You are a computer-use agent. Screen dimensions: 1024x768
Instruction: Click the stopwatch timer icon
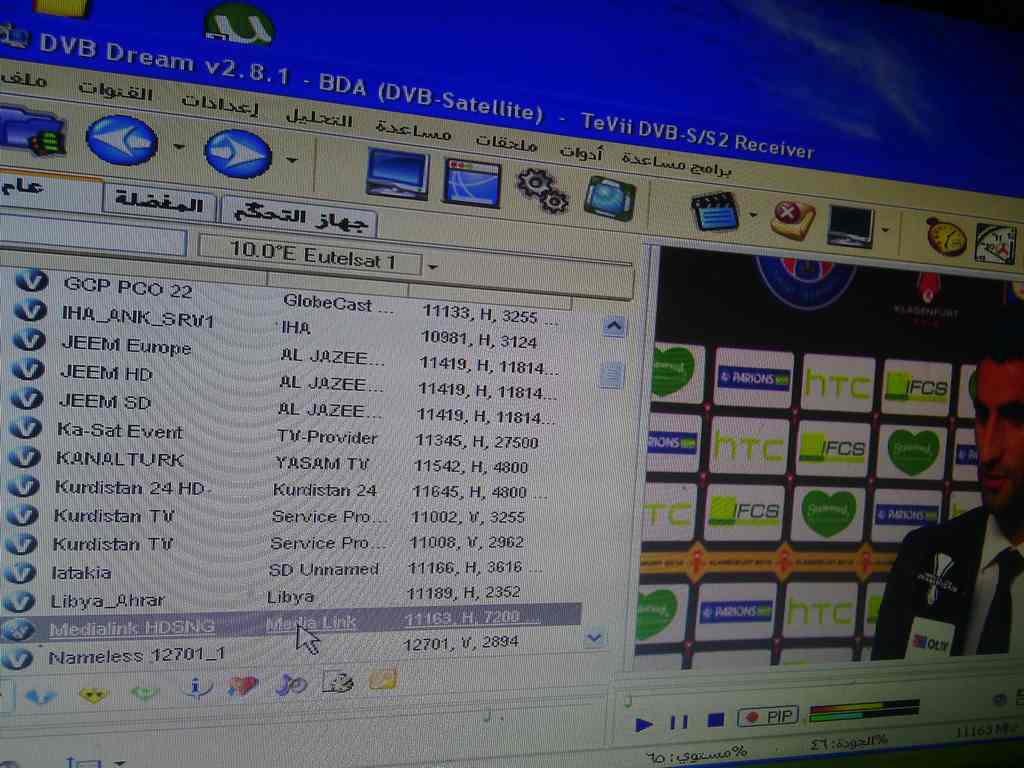946,236
